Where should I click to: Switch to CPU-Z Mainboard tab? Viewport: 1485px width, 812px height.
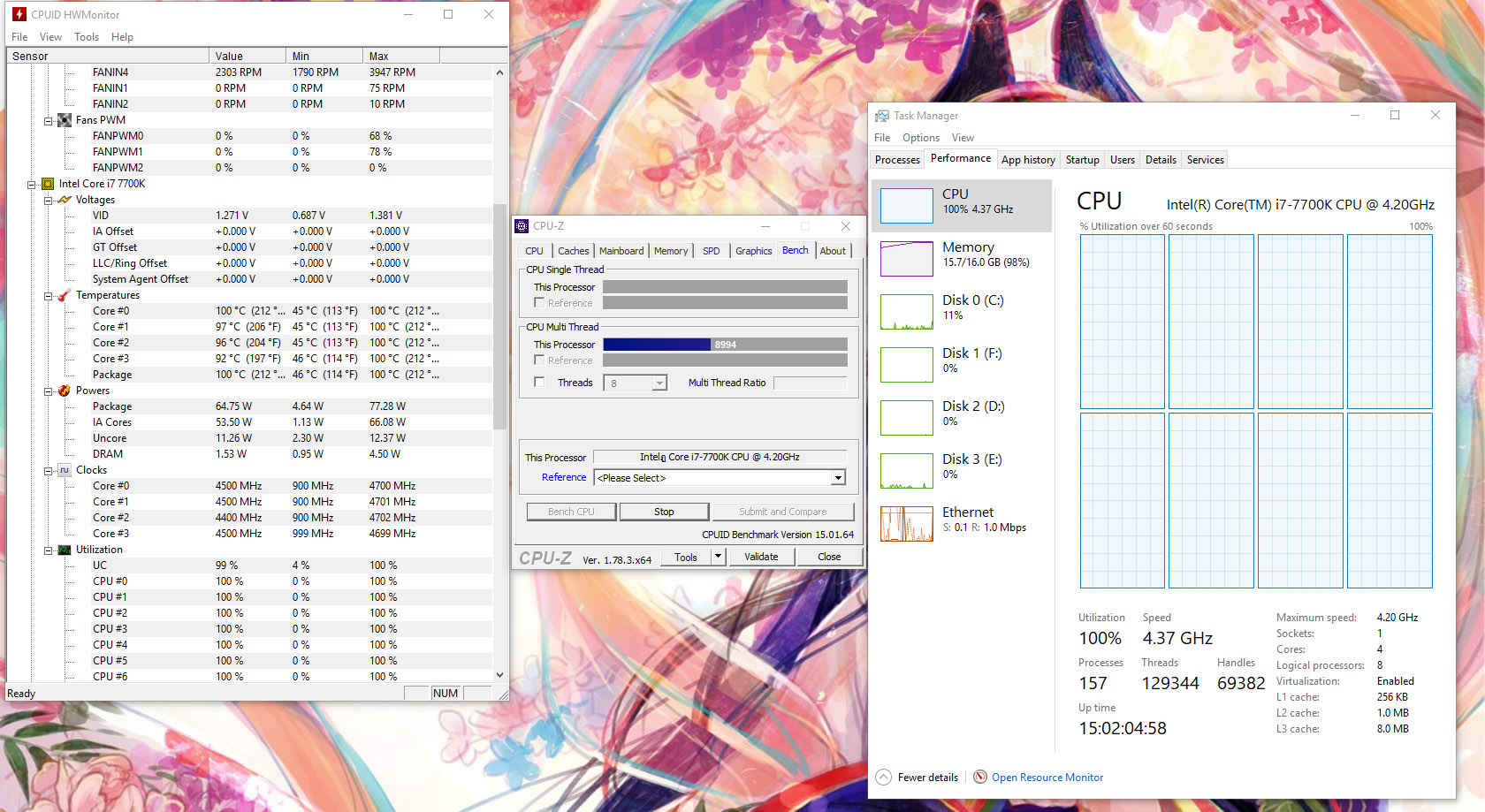621,251
